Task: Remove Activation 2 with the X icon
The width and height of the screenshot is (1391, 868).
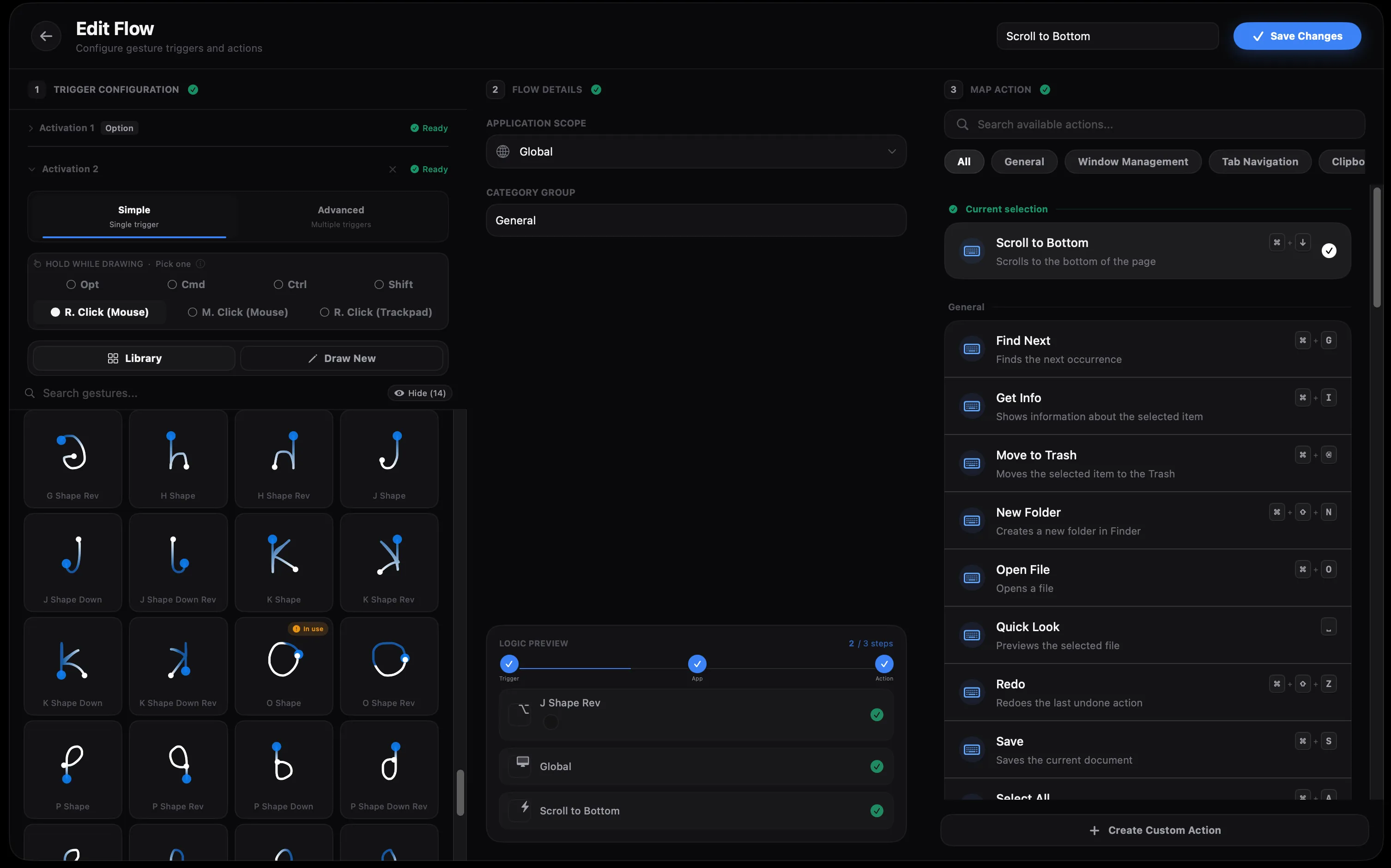Action: click(393, 169)
